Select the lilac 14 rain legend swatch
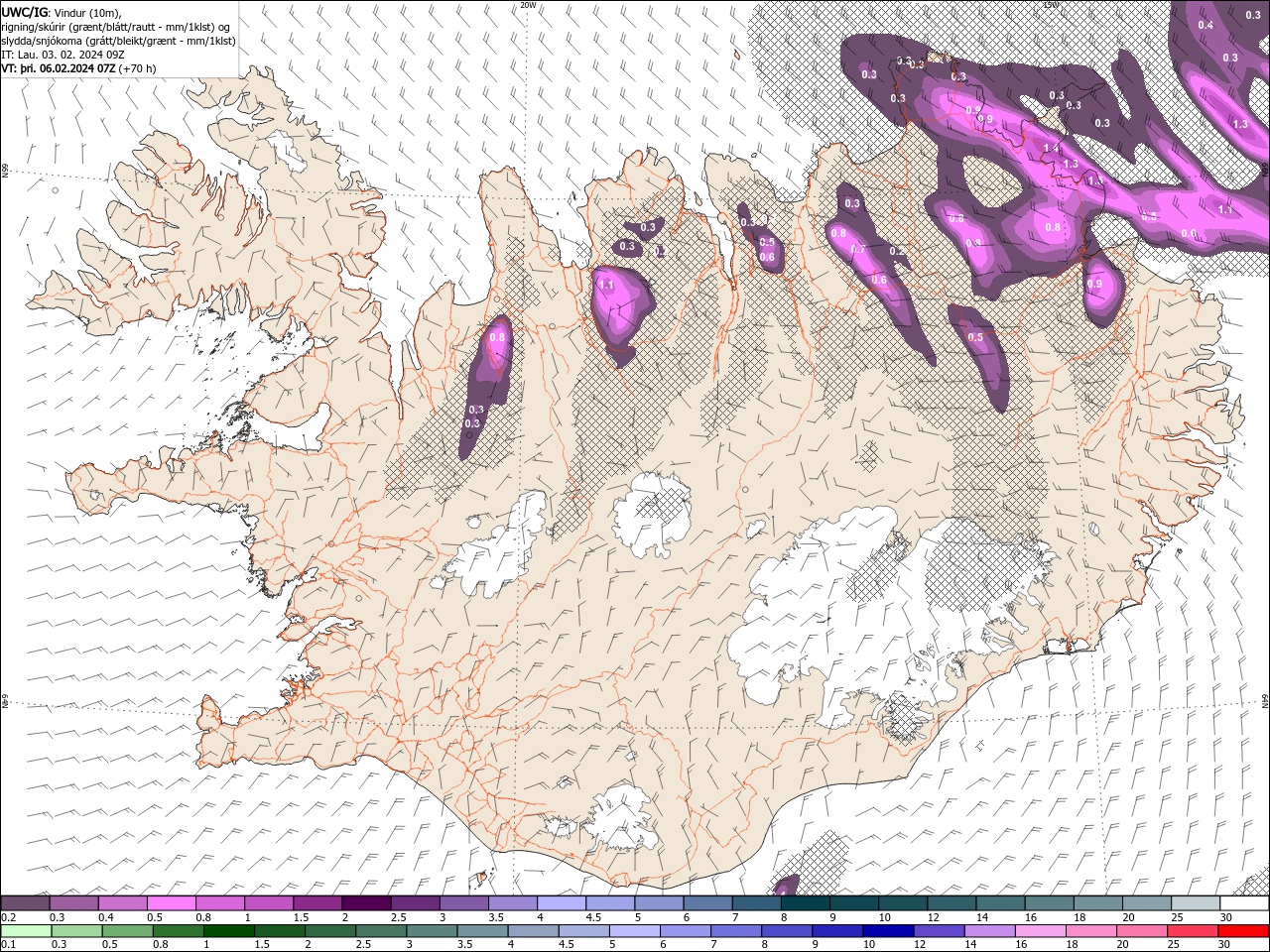The width and height of the screenshot is (1270, 952). pos(989,930)
